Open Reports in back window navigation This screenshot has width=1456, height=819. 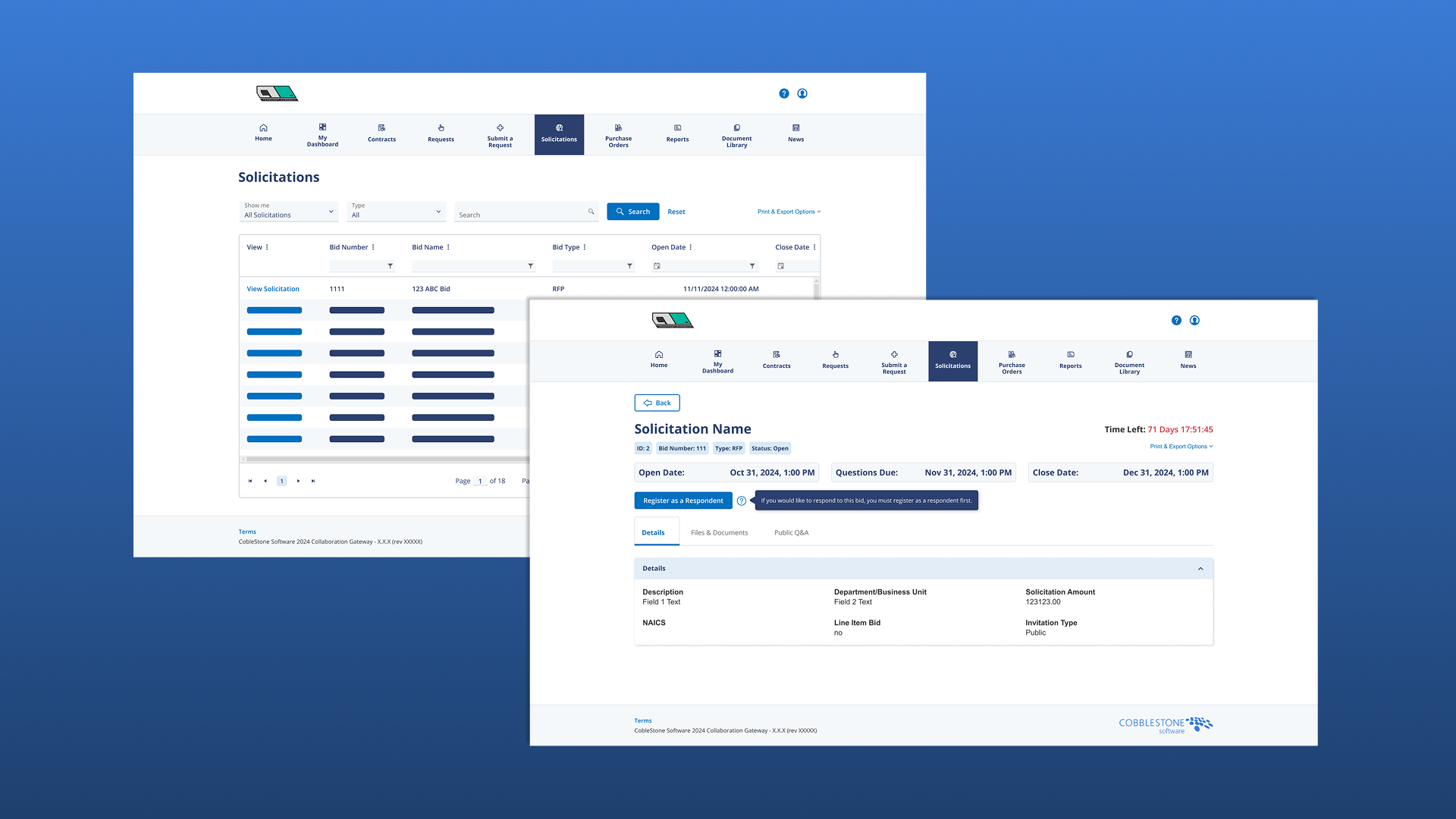677,133
